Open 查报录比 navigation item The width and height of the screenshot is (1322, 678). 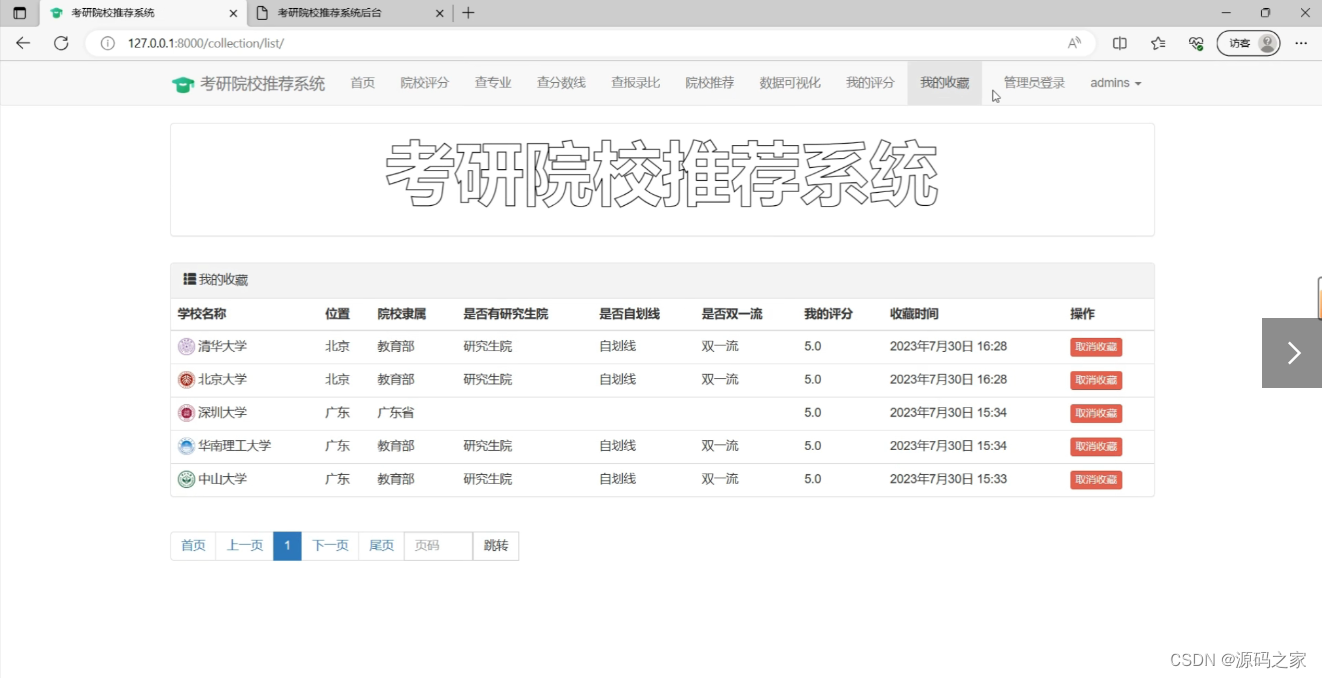click(x=636, y=83)
